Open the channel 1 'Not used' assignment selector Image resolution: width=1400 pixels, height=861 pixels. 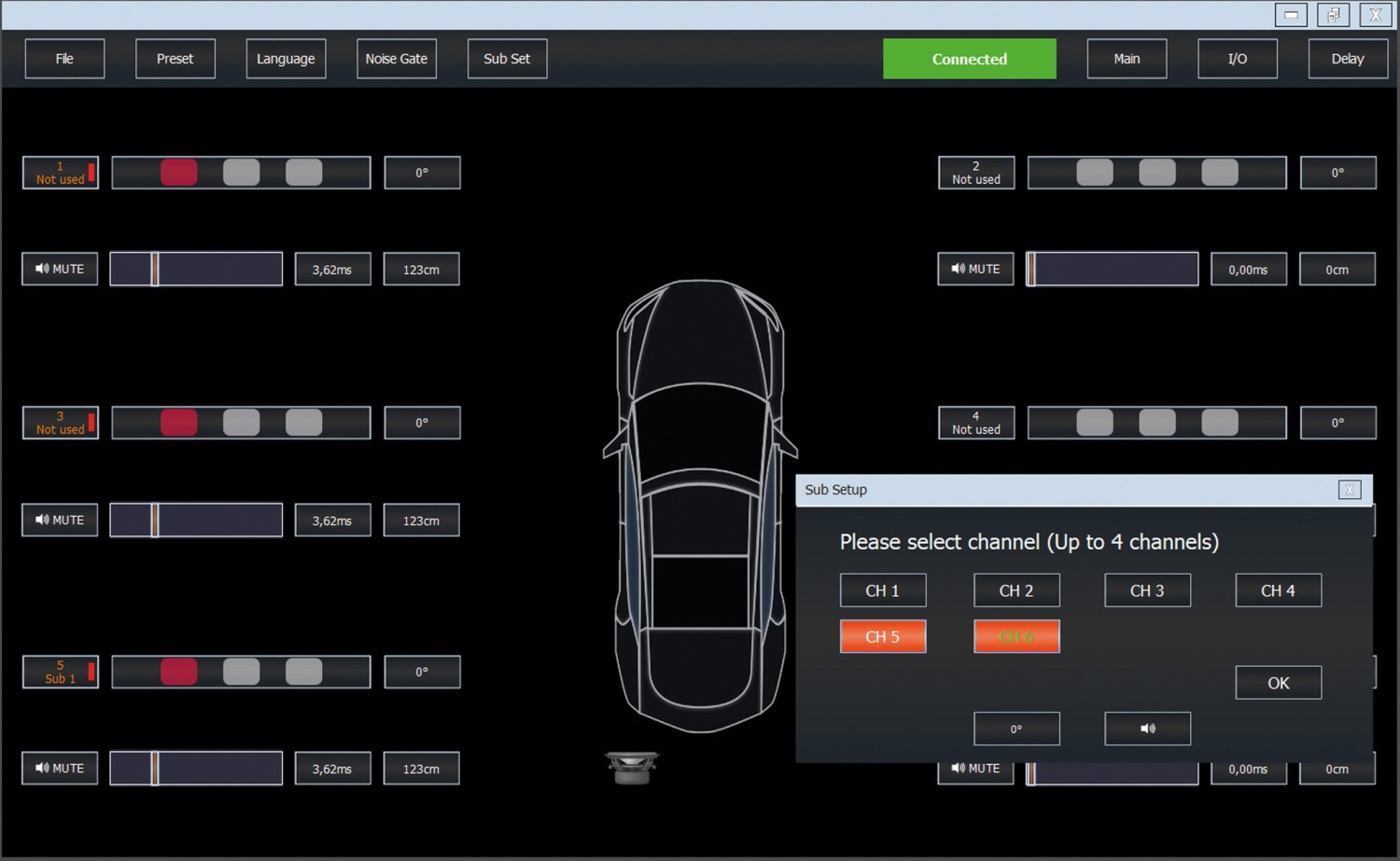click(61, 173)
